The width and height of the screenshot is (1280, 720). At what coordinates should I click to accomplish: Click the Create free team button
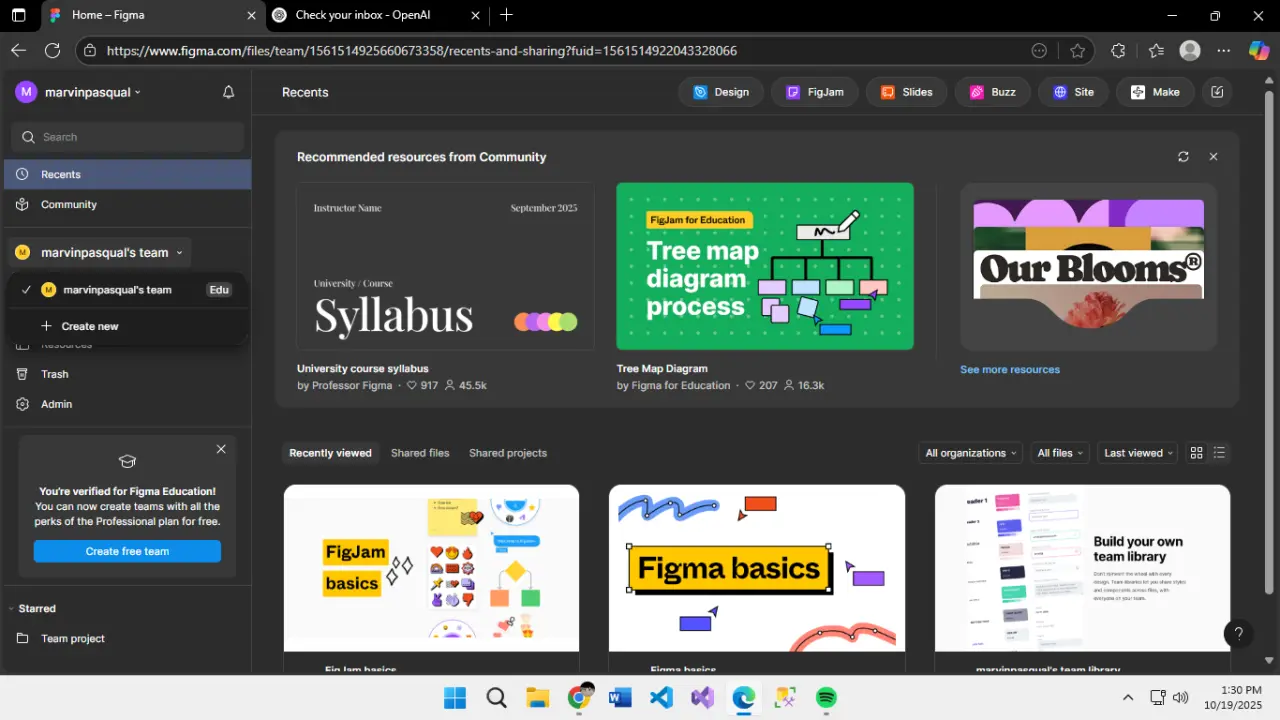pyautogui.click(x=127, y=551)
